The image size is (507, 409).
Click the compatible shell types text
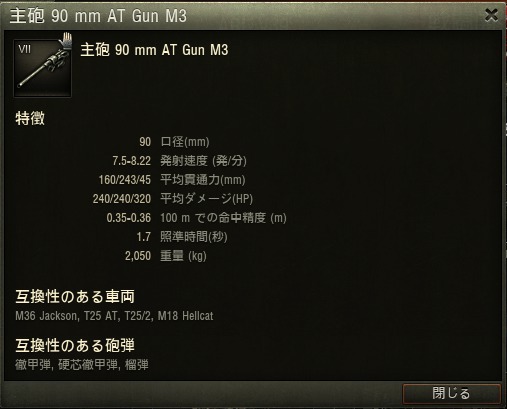pyautogui.click(x=82, y=365)
